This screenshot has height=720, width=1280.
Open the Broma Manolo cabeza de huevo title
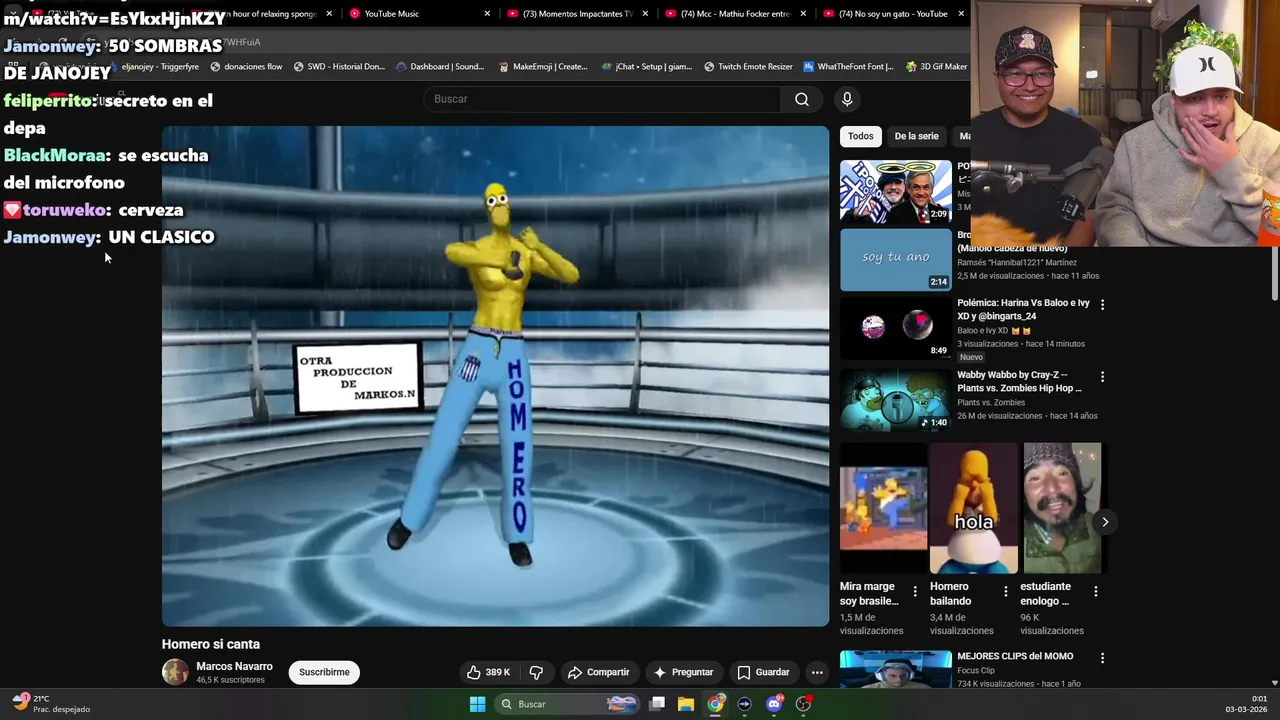tap(1012, 242)
